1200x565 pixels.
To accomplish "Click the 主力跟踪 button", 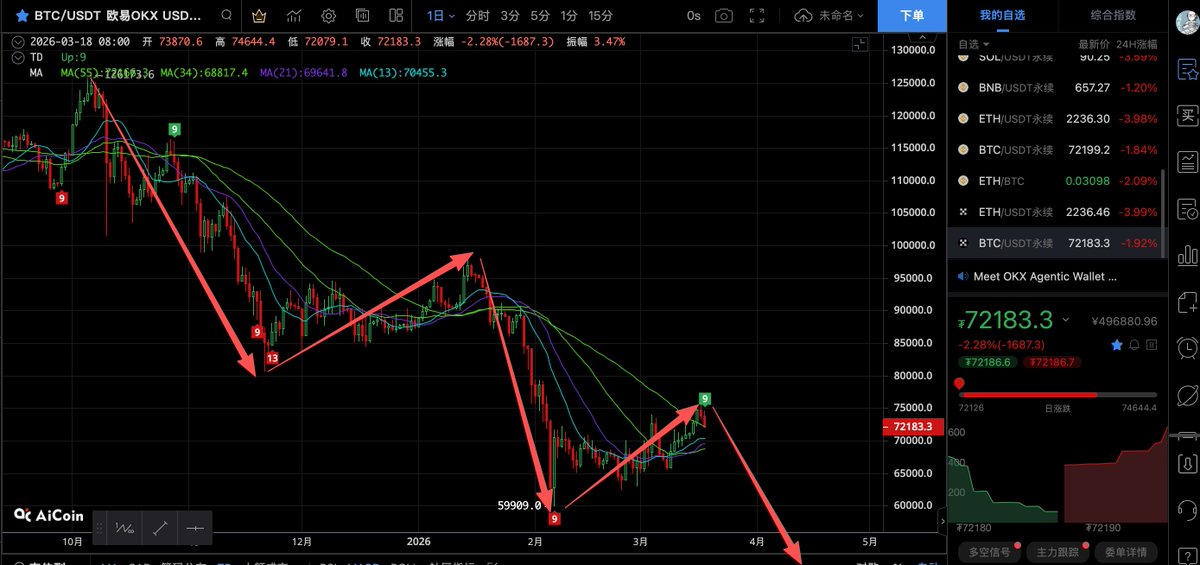I will [x=1057, y=551].
